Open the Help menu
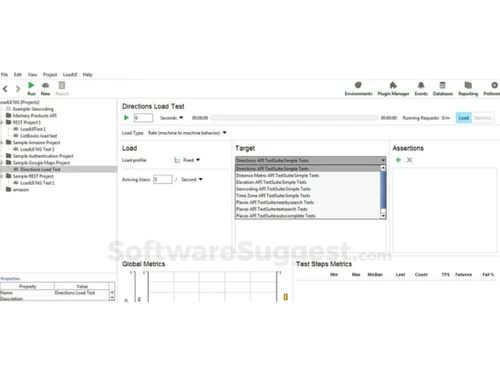 87,74
